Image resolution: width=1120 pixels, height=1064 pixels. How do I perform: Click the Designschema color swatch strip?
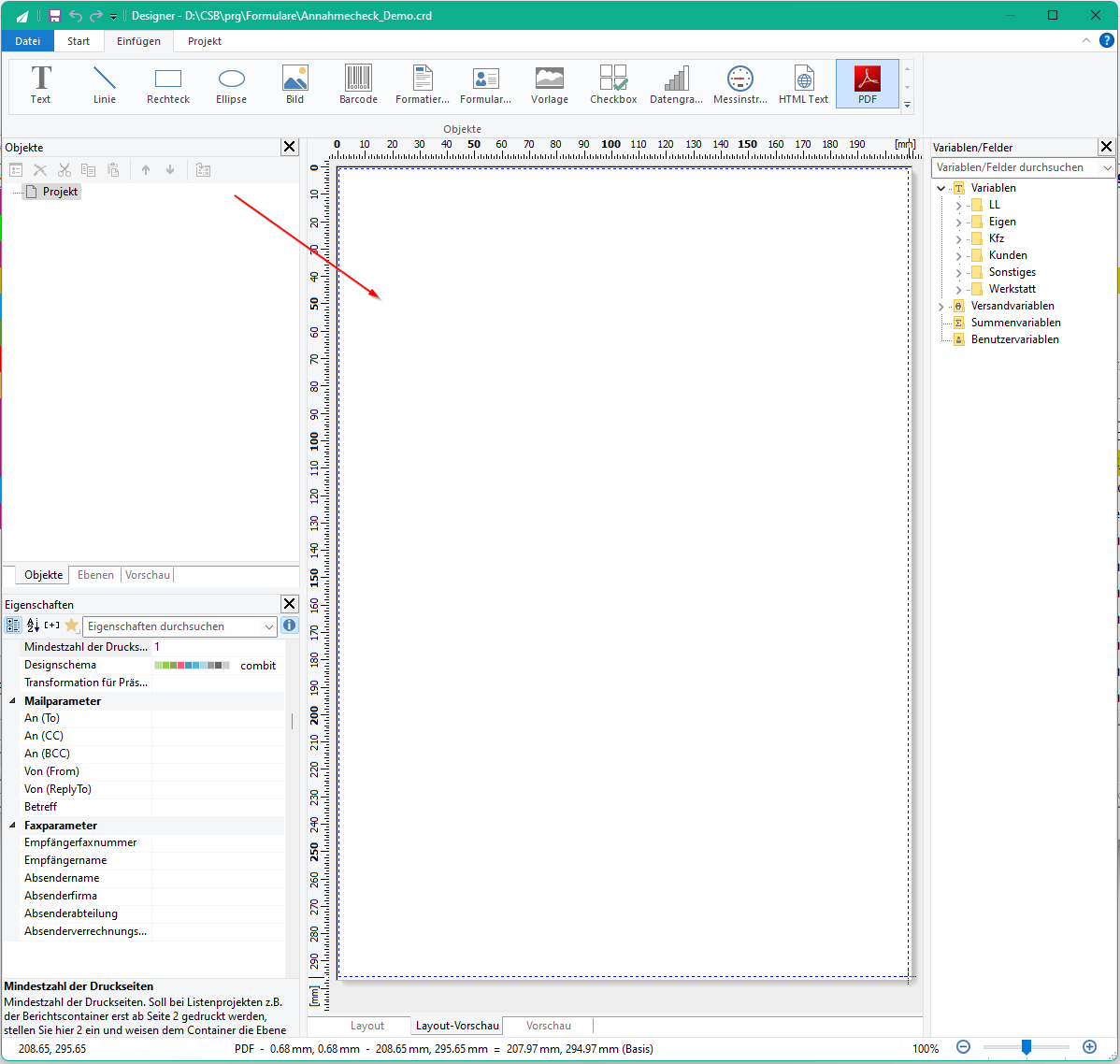point(193,666)
